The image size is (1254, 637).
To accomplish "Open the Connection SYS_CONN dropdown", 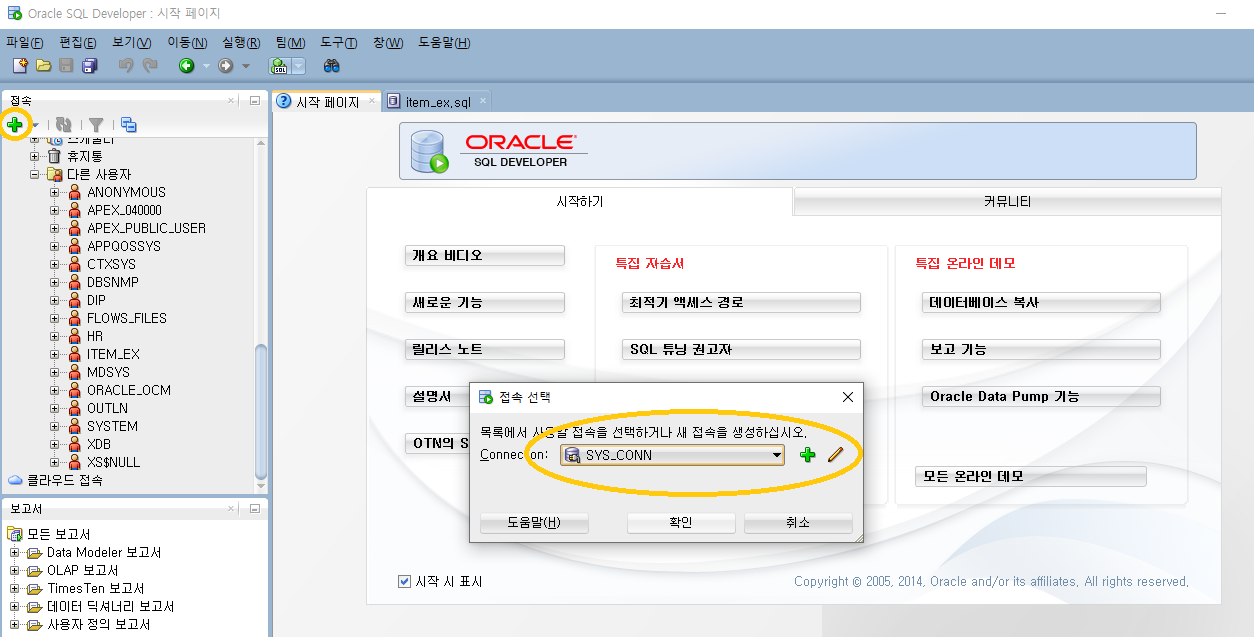I will point(776,455).
